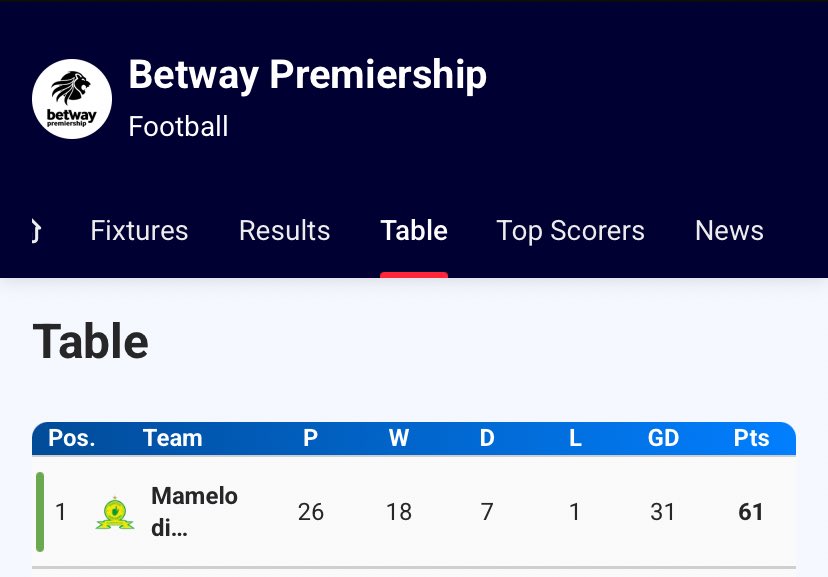
Task: Click the D column header
Action: point(487,438)
